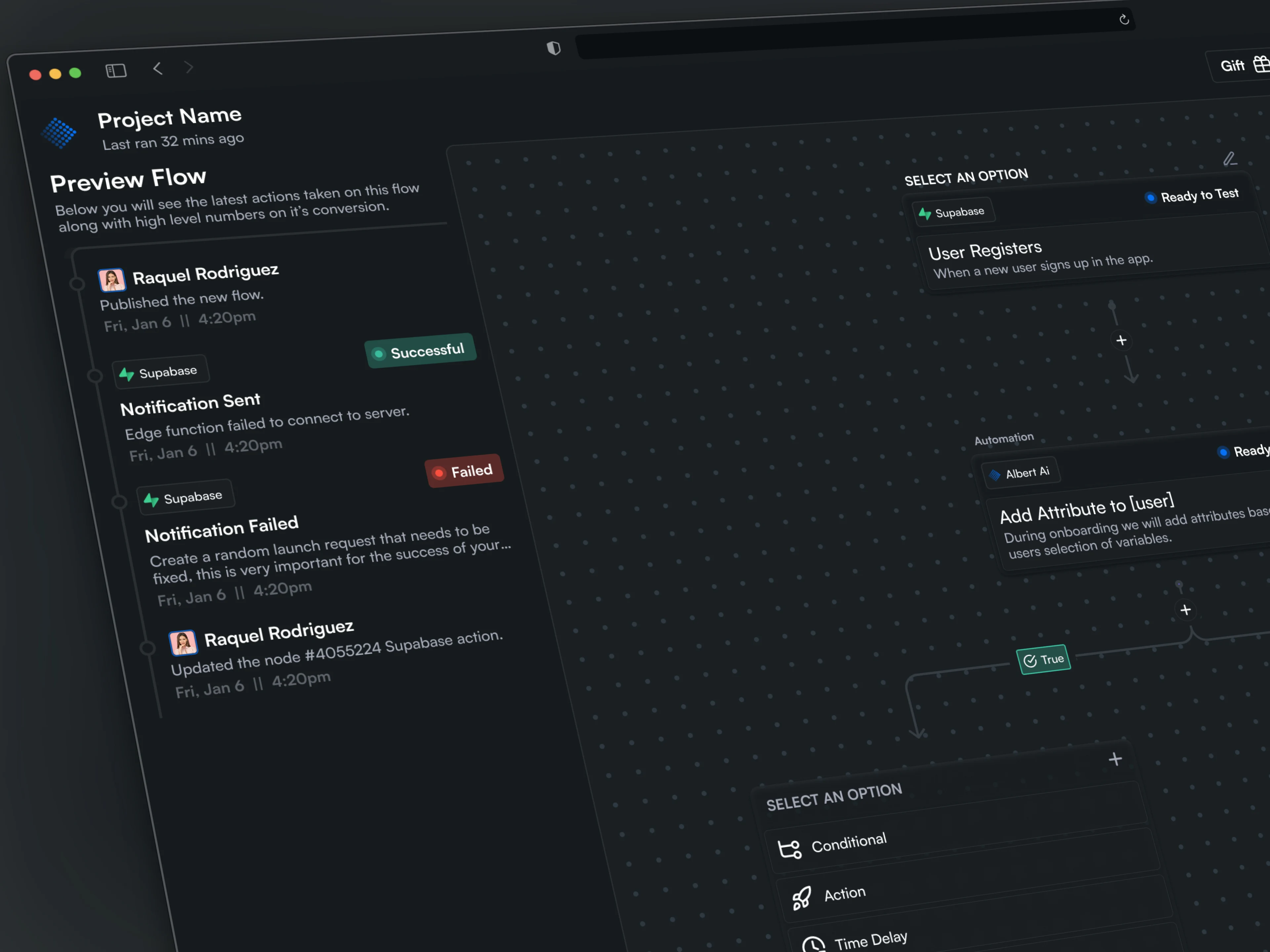The height and width of the screenshot is (952, 1270).
Task: Click the Failed status badge
Action: (x=464, y=471)
